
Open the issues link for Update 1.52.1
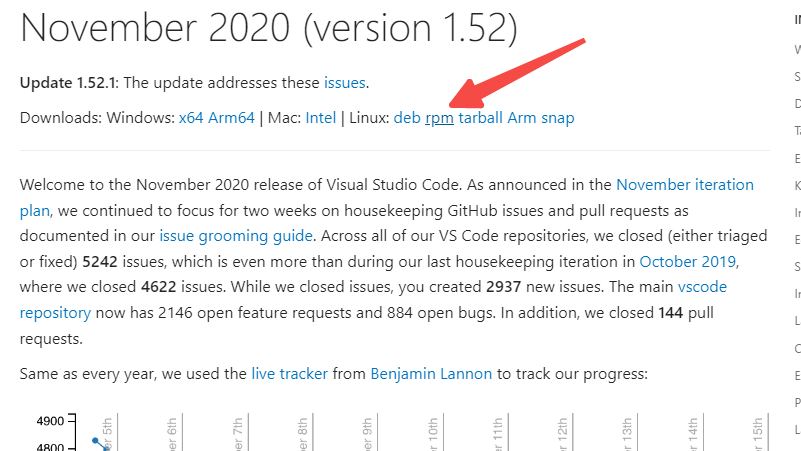tap(344, 83)
